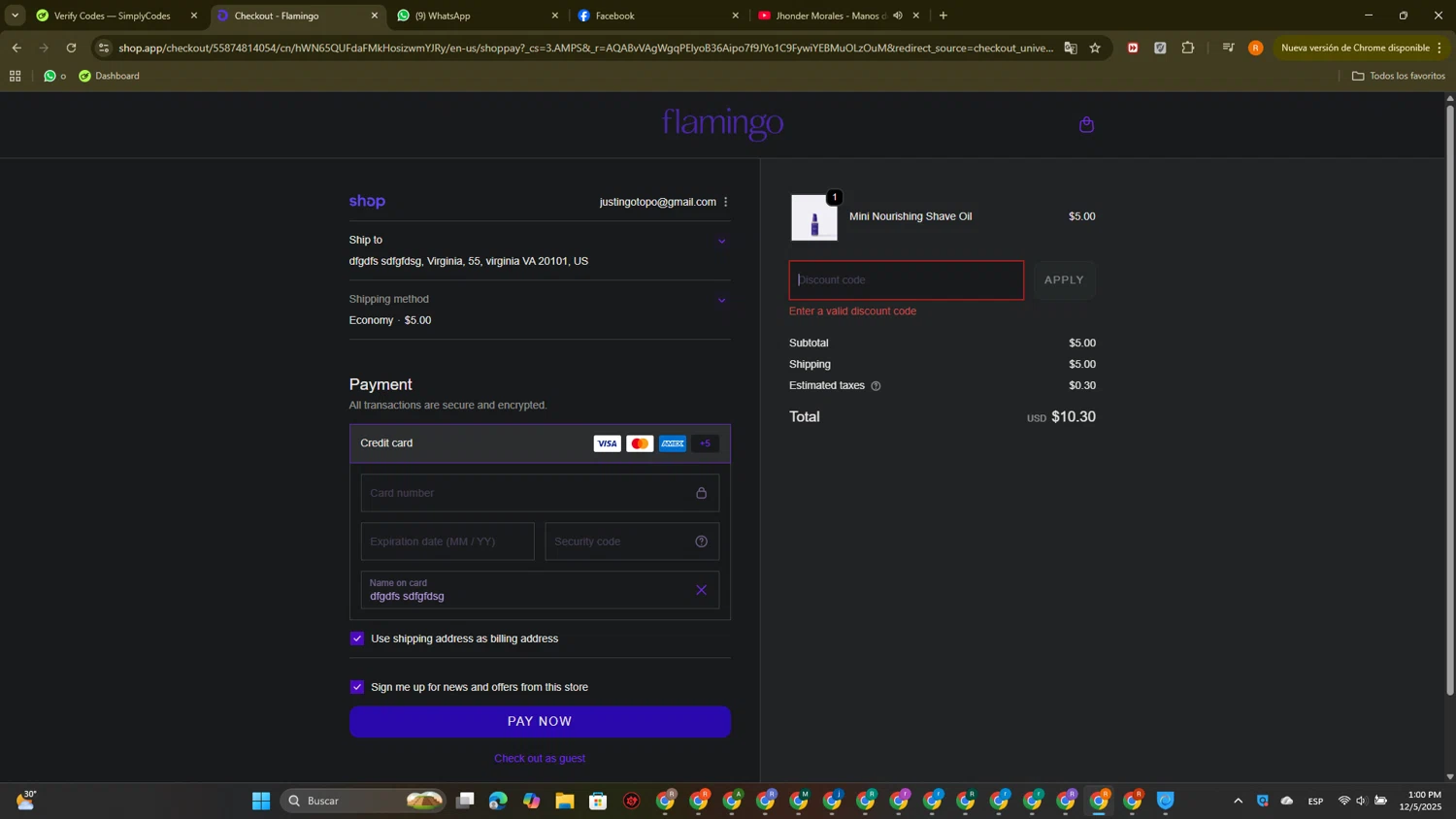Open the tab search dropdown arrow
Screen dimensions: 1456x819
(x=15, y=16)
